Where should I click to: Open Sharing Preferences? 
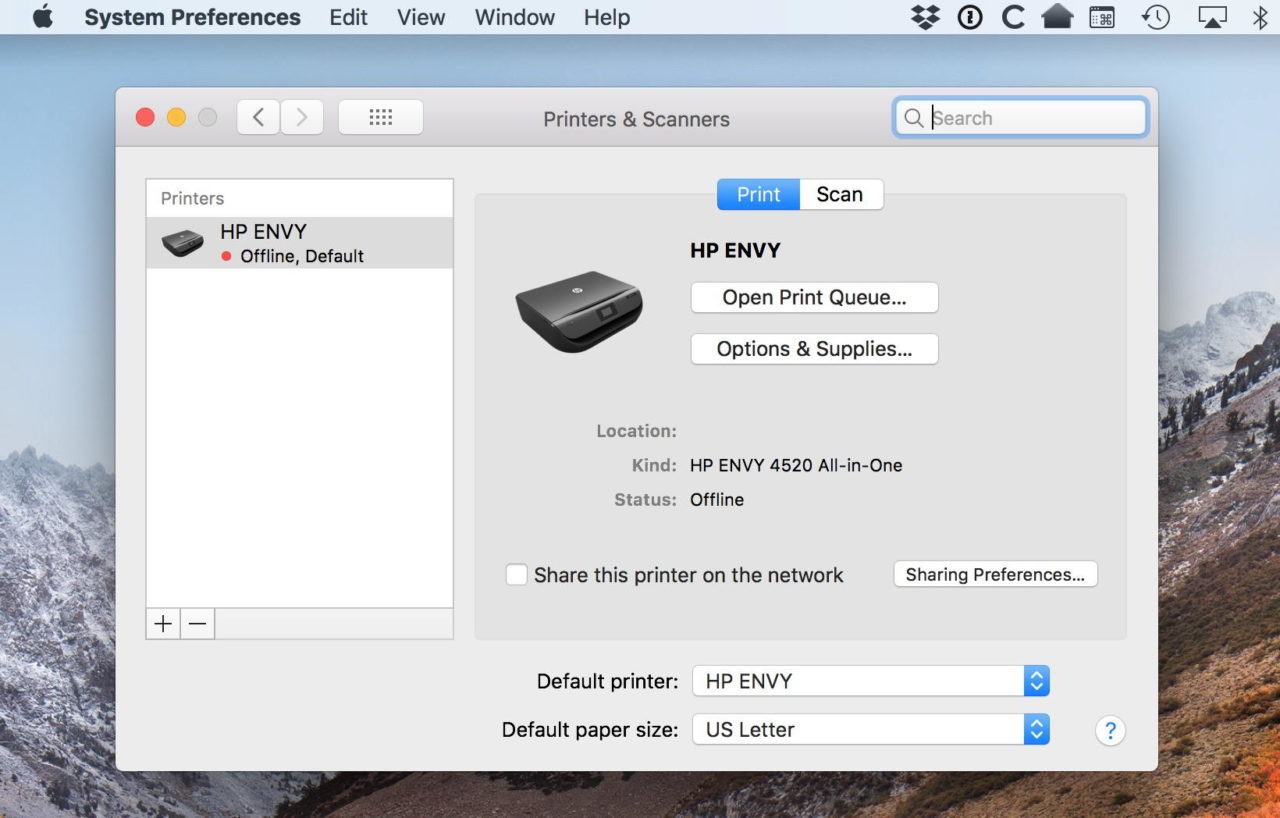click(x=995, y=574)
